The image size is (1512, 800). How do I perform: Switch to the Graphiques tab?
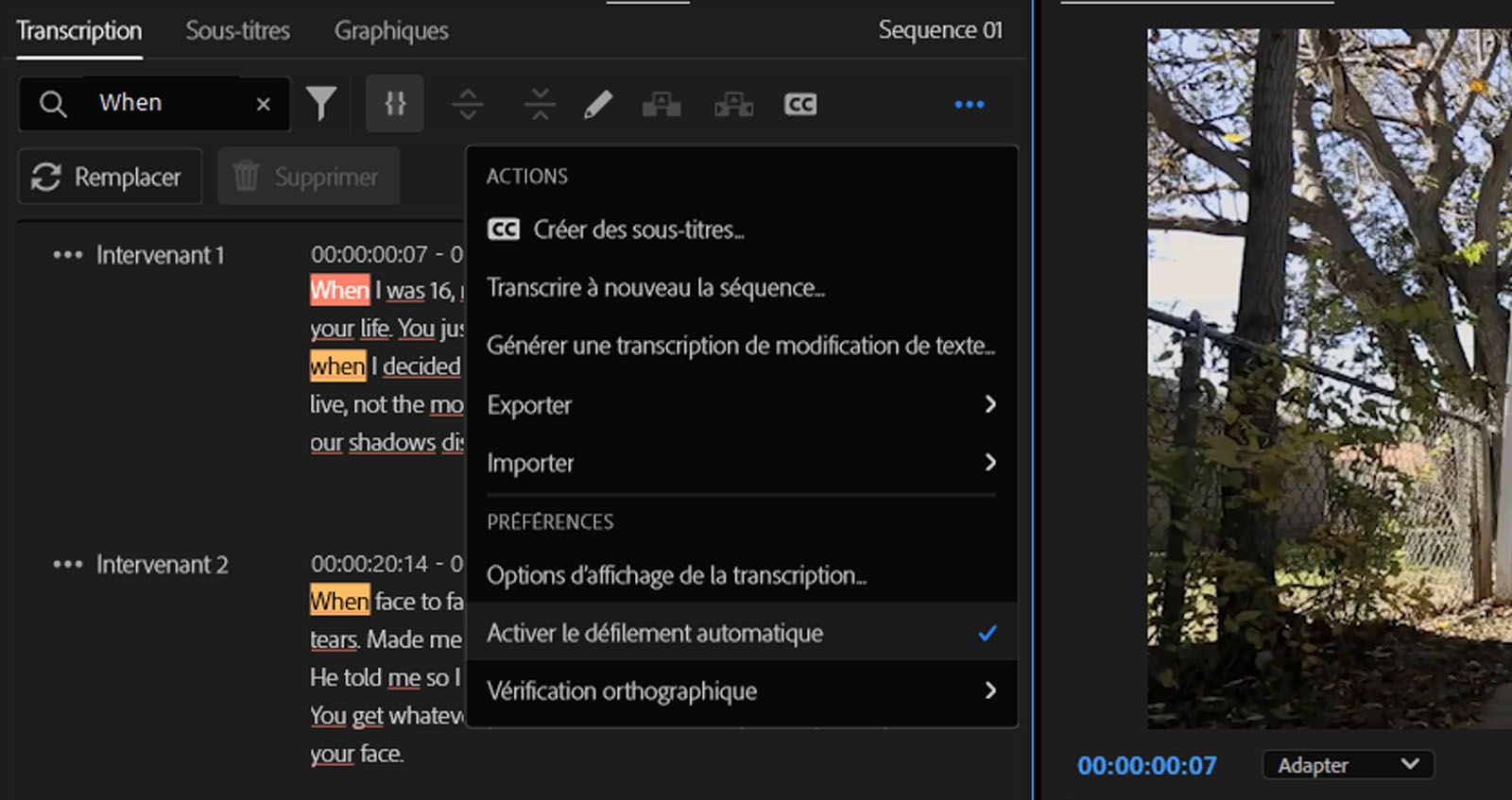(391, 30)
